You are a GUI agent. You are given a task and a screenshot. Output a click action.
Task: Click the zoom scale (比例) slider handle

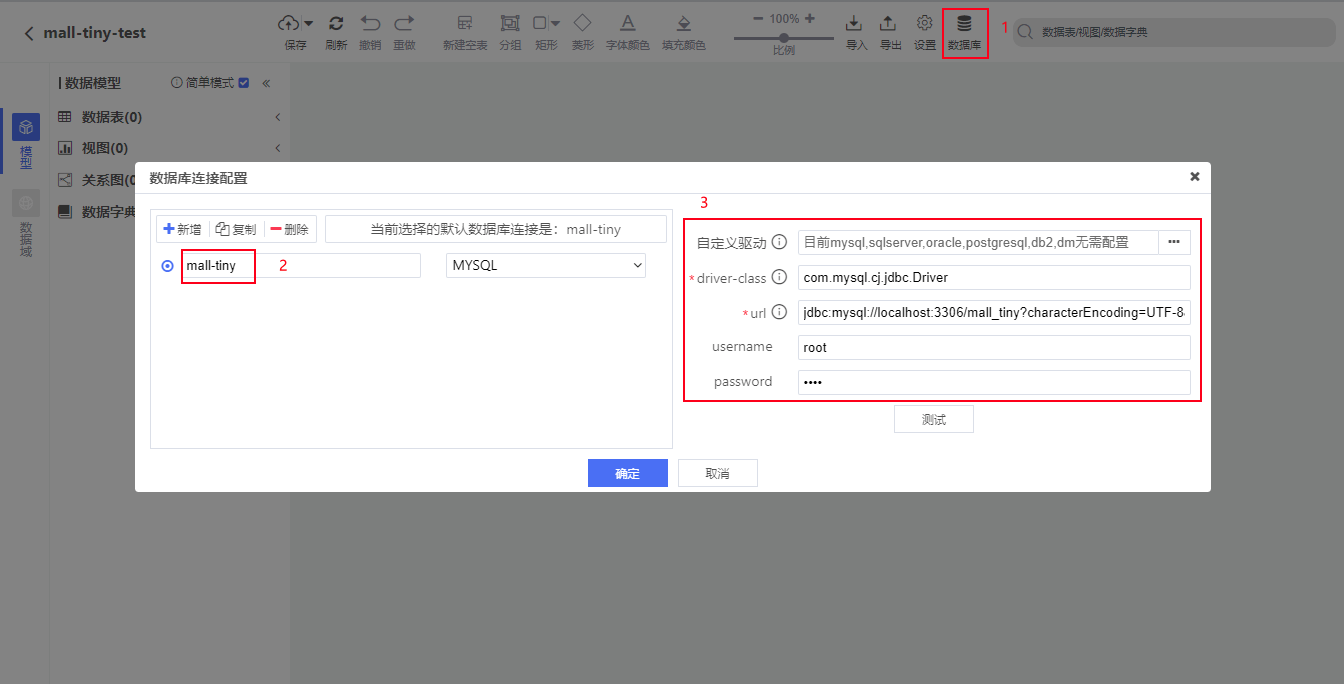(784, 38)
